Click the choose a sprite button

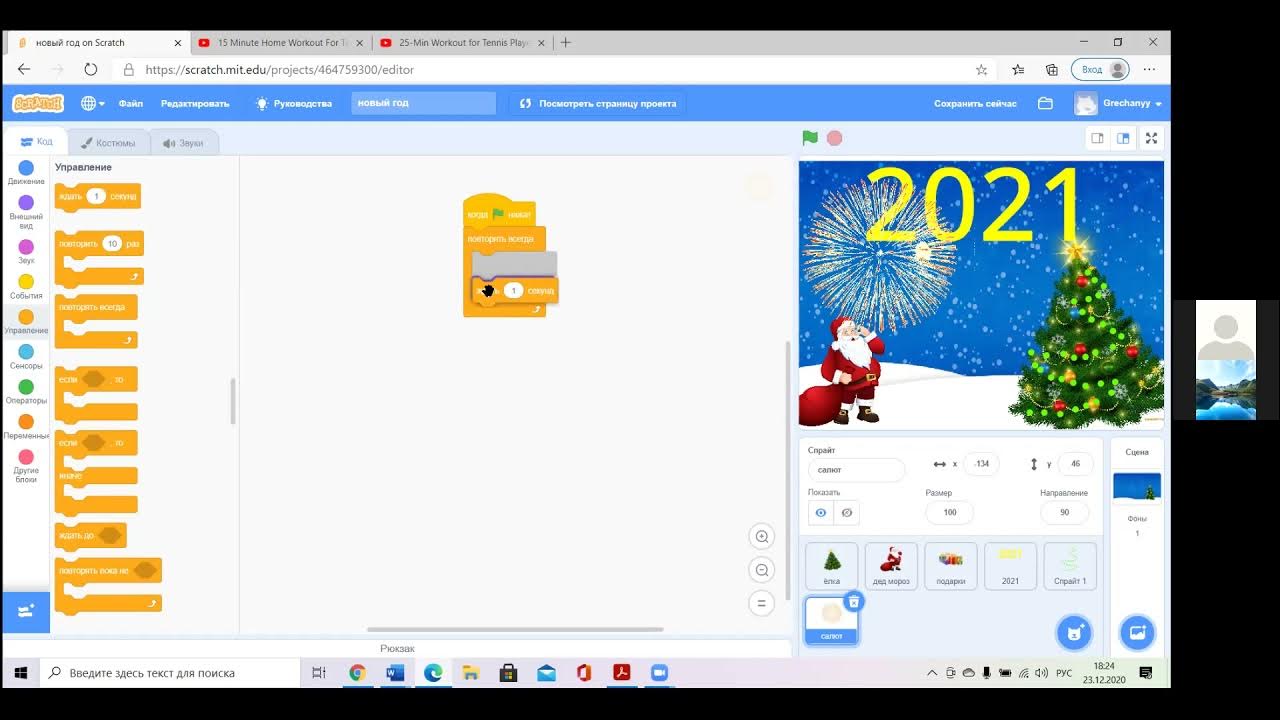tap(1074, 632)
